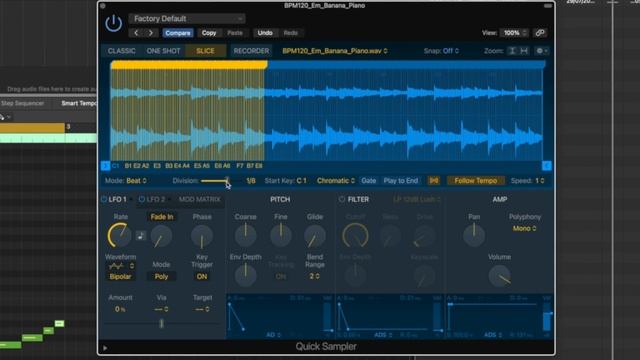Click the Paste button

pyautogui.click(x=235, y=33)
